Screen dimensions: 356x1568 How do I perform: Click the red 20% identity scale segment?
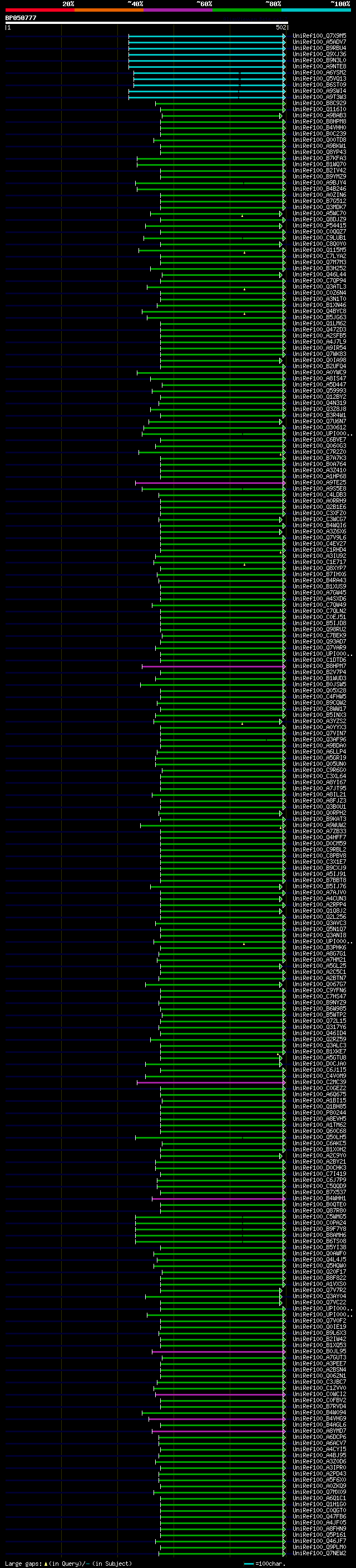[39, 10]
